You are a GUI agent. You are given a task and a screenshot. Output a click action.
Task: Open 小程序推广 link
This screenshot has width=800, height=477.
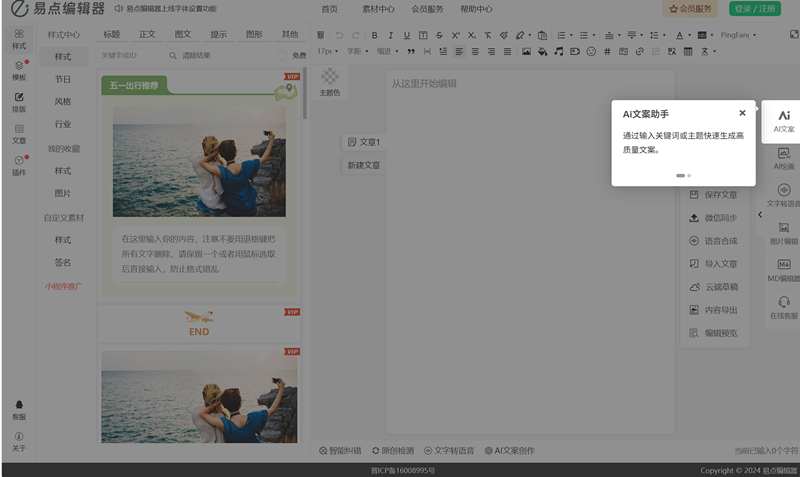coord(63,287)
